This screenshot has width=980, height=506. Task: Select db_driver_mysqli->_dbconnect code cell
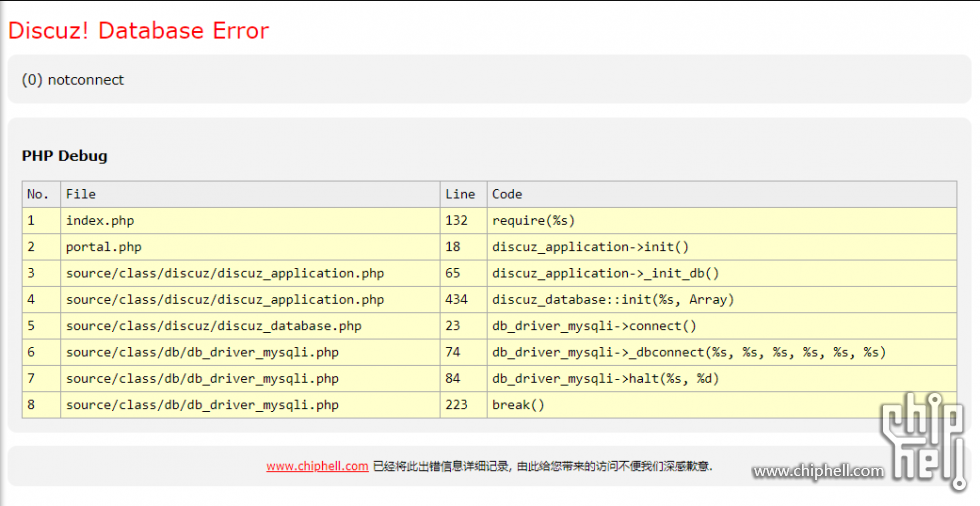(722, 352)
